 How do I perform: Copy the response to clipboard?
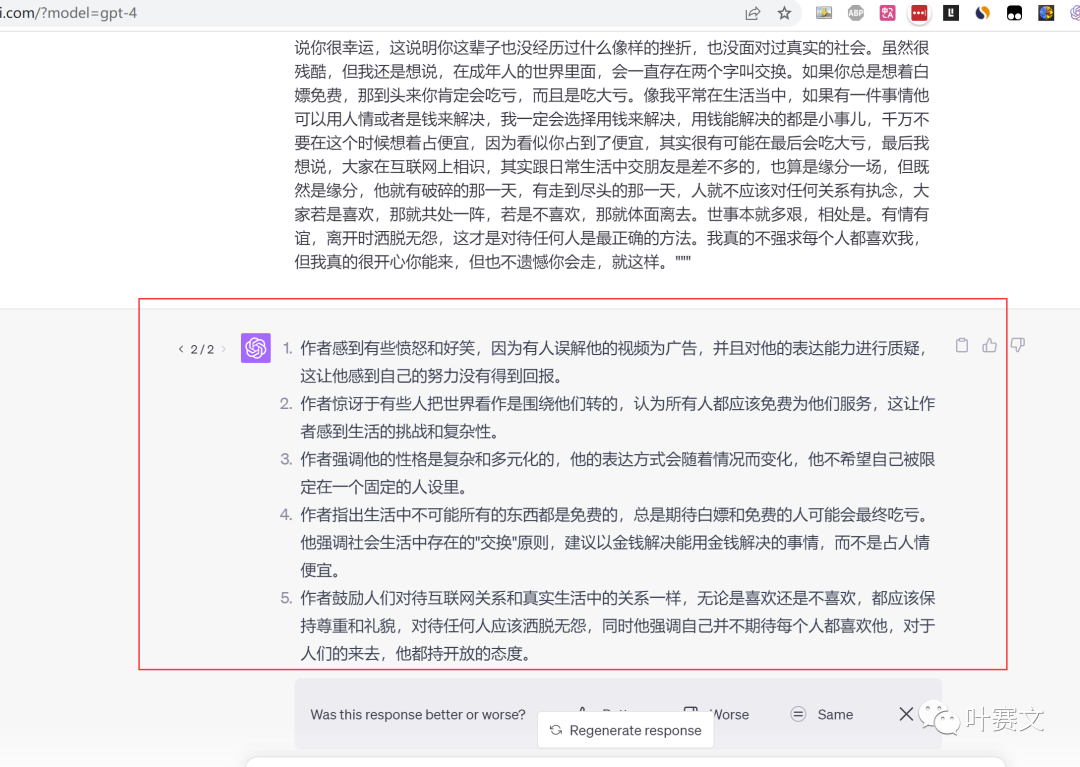coord(961,345)
